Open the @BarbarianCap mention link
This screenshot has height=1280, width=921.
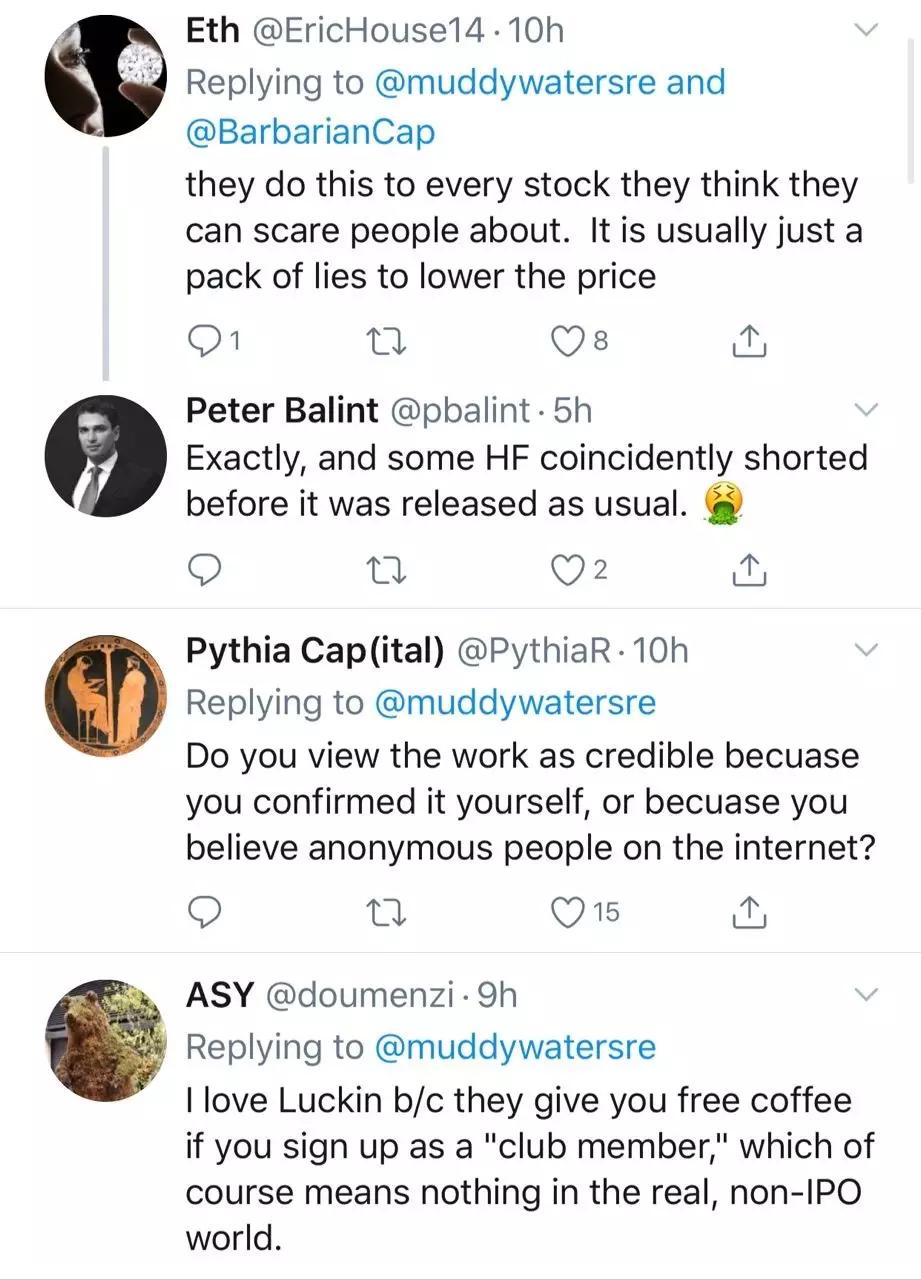[310, 132]
